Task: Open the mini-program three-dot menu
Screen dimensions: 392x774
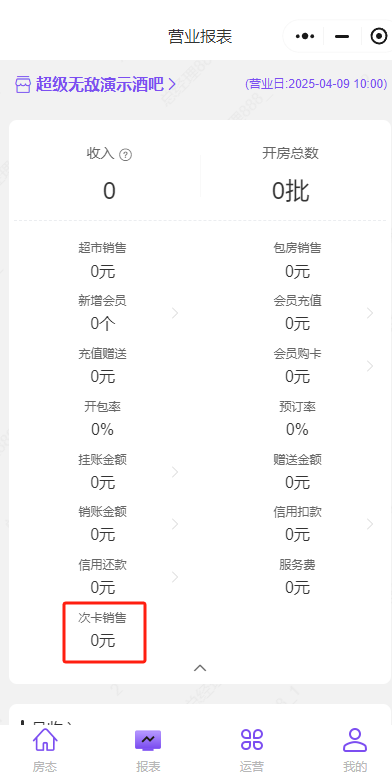Action: pos(305,36)
